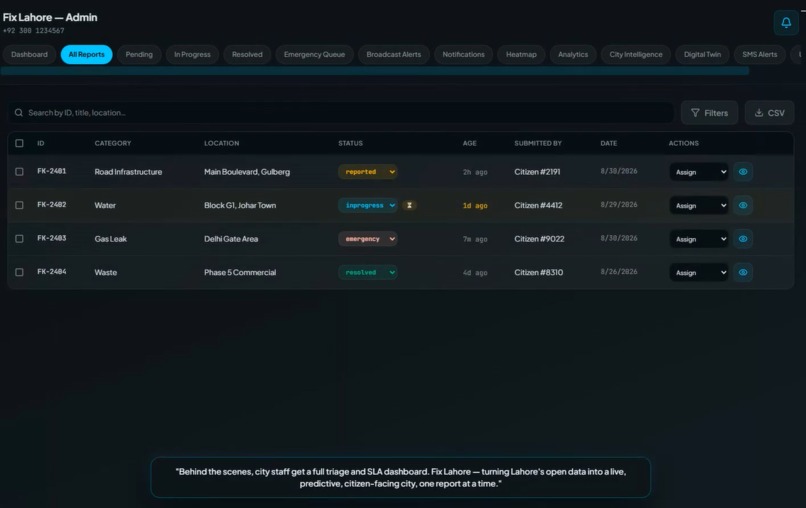Click the STATUS column header
This screenshot has height=508, width=806.
point(351,143)
